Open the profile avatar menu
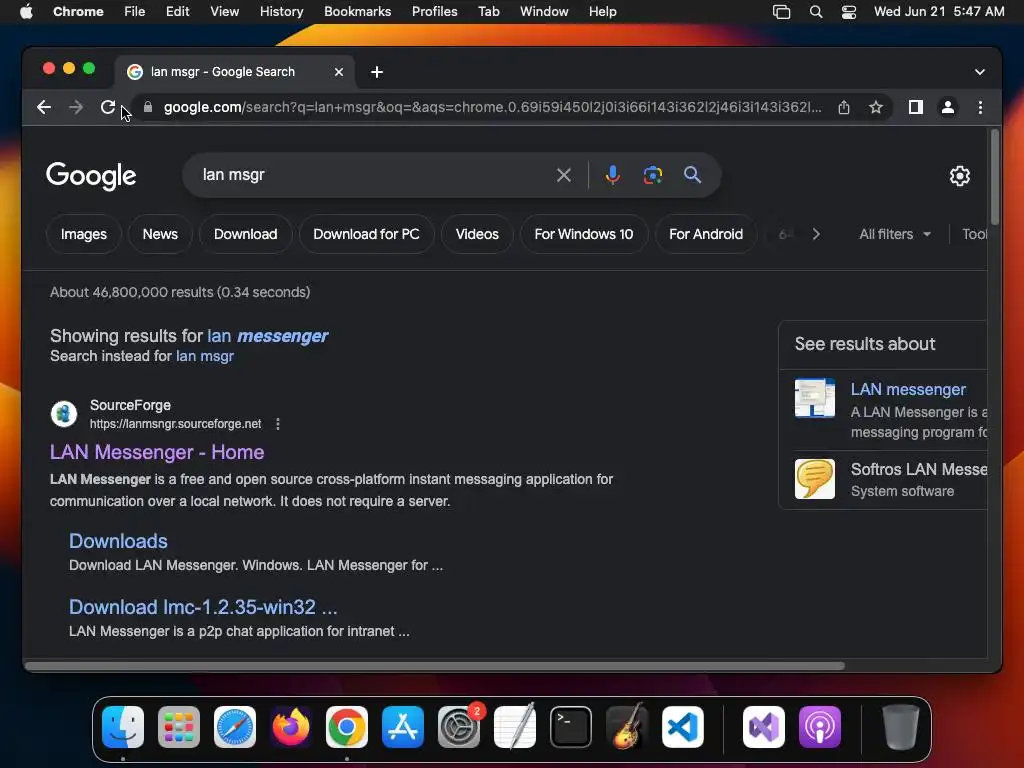1024x768 pixels. click(x=948, y=107)
